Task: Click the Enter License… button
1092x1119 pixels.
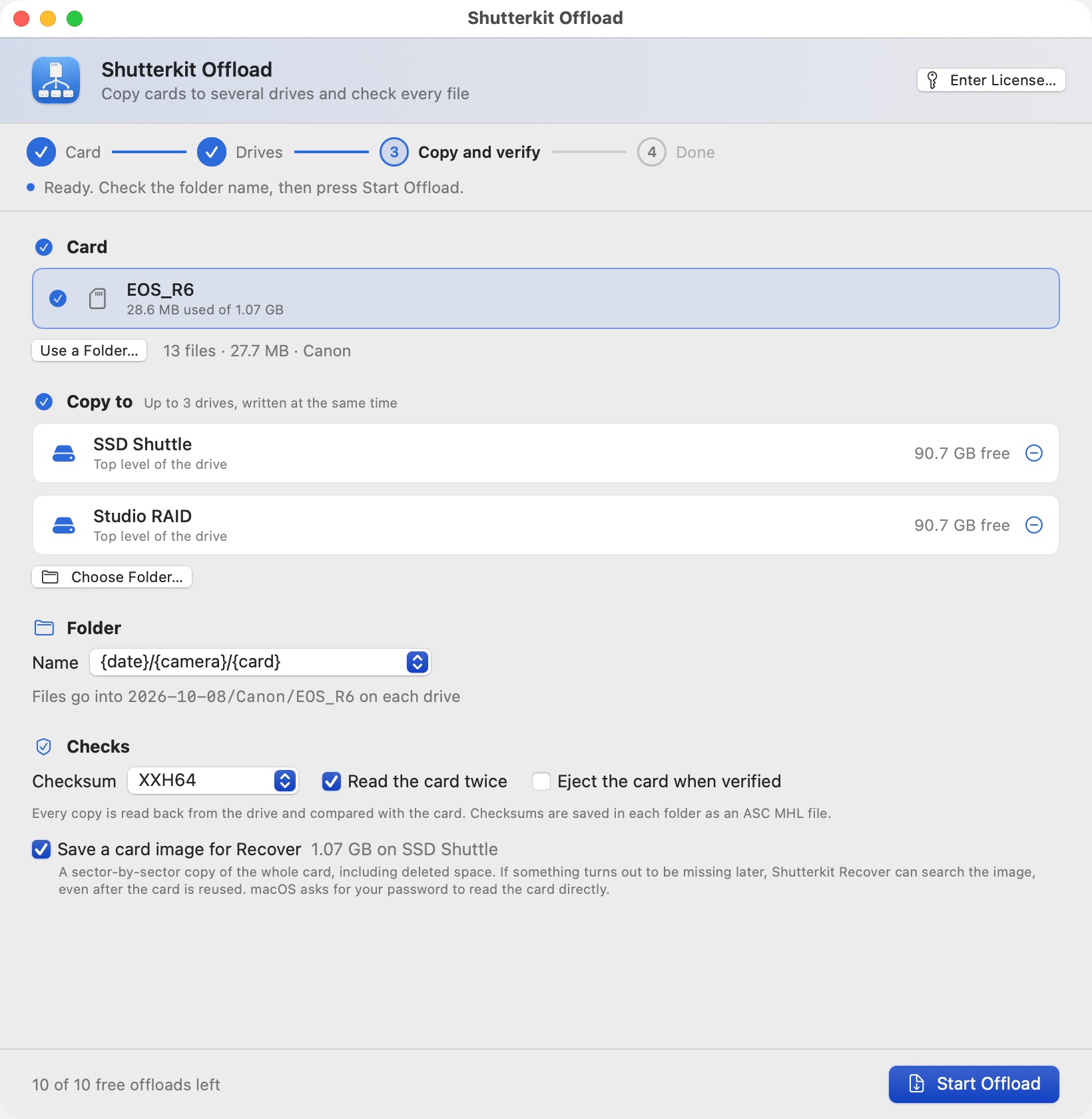Action: (x=991, y=80)
